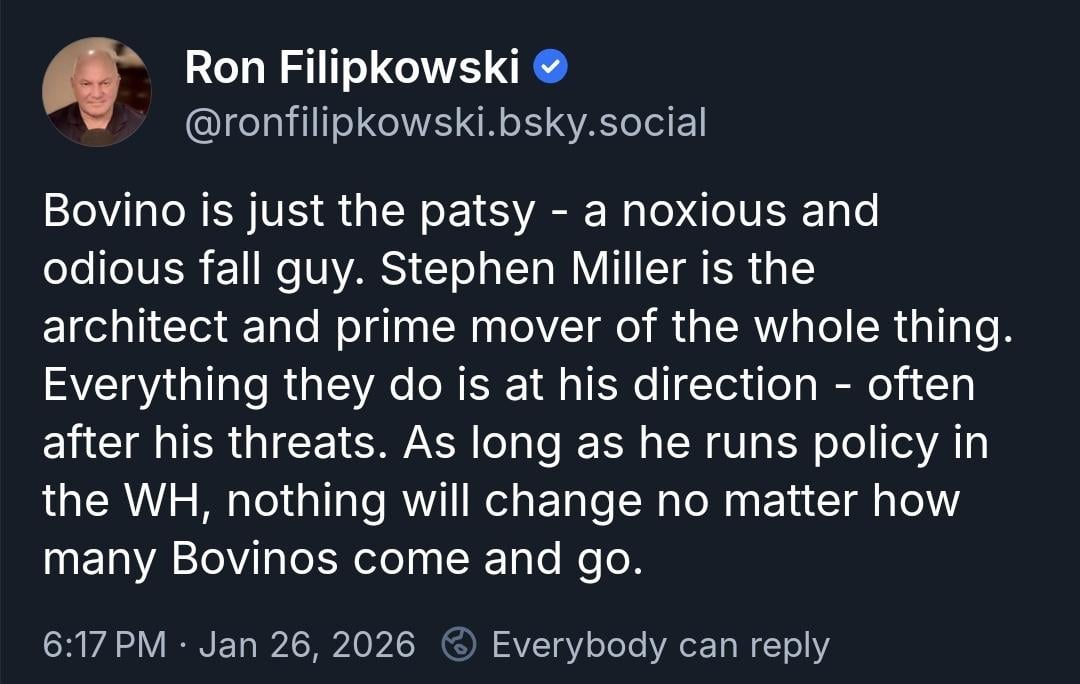This screenshot has height=684, width=1080.
Task: Open the "Ron Filipkowski" display name
Action: (x=352, y=68)
